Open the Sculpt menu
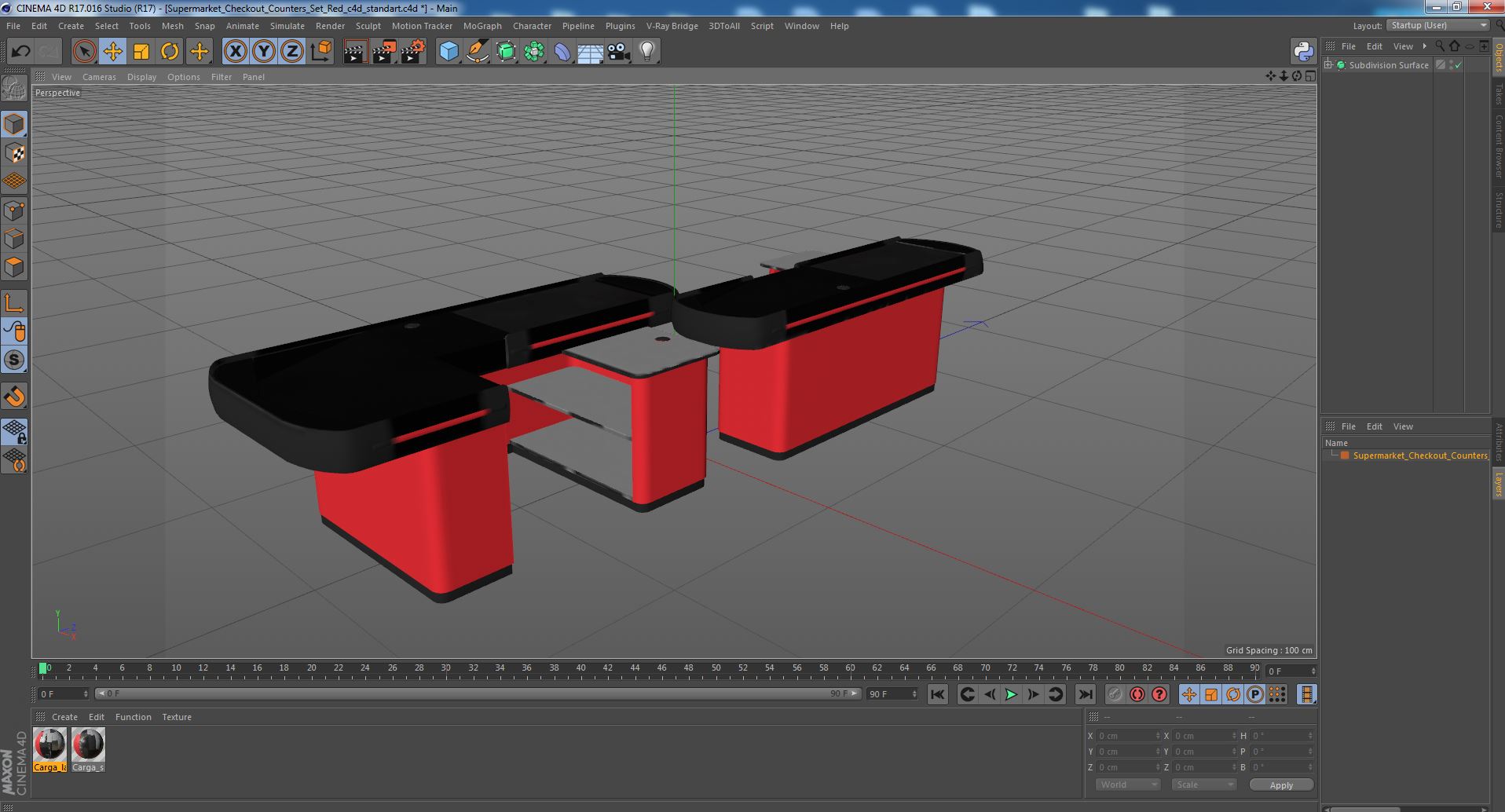 click(368, 26)
